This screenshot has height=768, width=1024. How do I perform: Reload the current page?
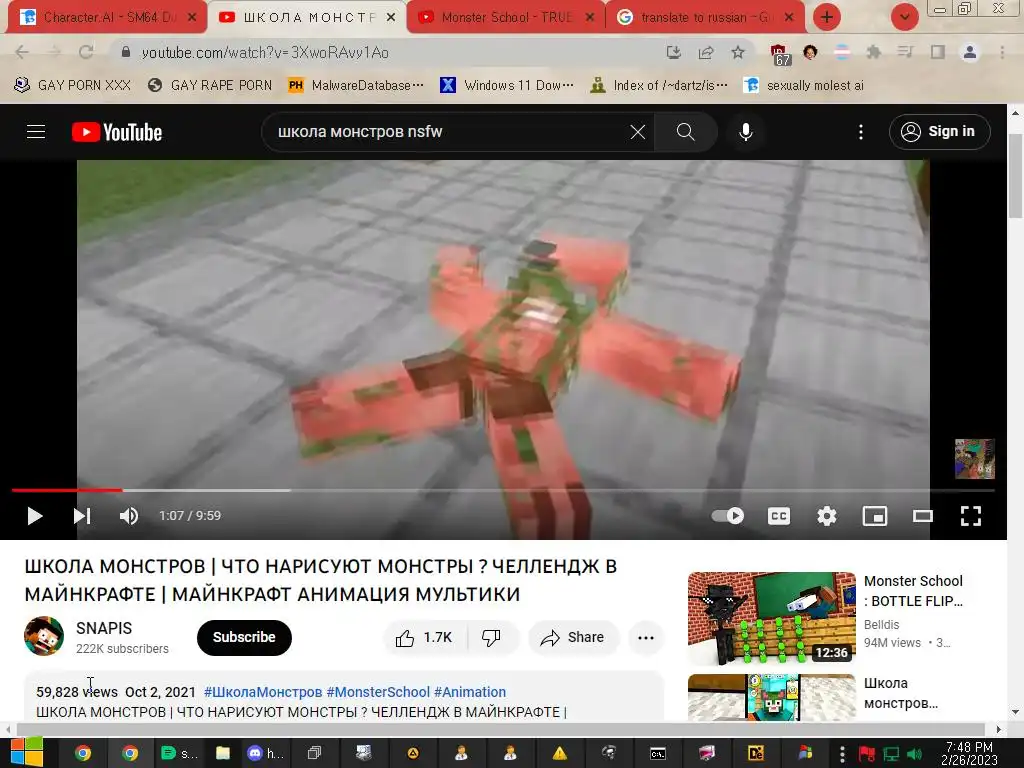(86, 52)
